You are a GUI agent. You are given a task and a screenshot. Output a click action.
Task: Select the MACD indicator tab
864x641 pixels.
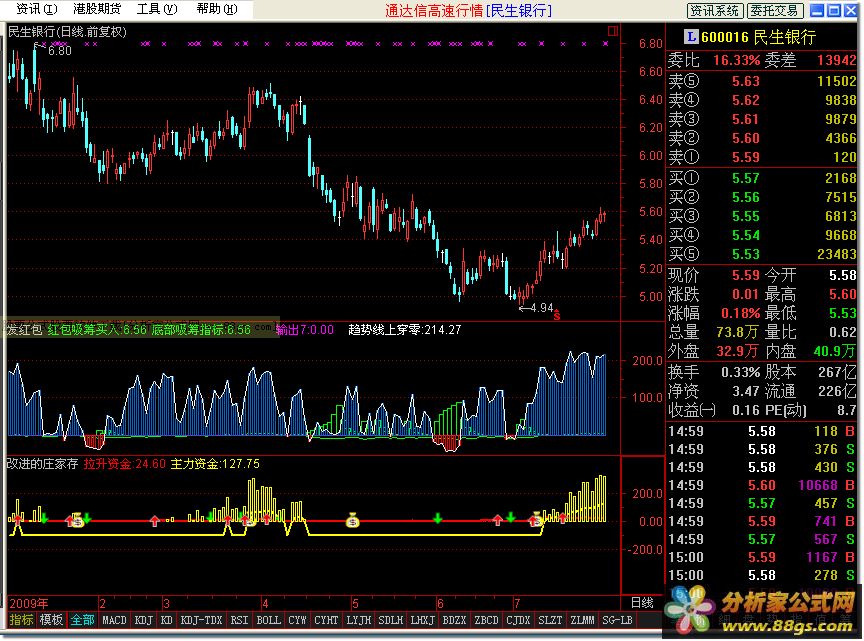tap(115, 620)
